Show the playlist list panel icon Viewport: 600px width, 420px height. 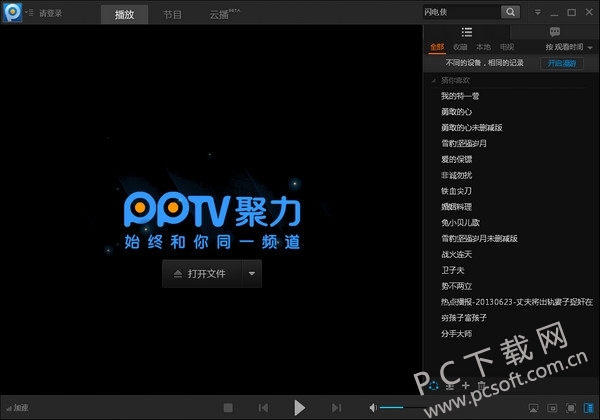click(466, 32)
